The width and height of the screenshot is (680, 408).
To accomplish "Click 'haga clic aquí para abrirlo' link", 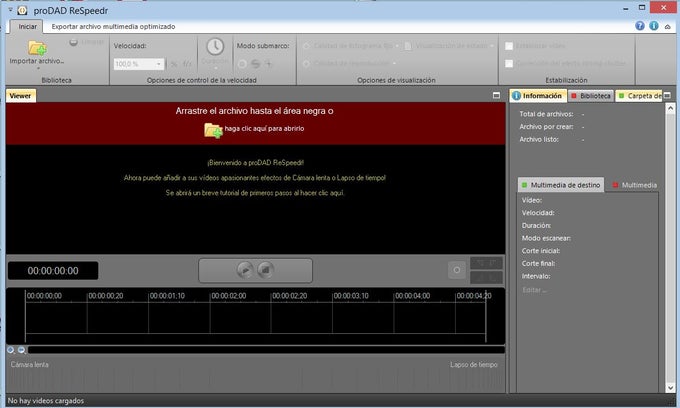I will click(264, 128).
